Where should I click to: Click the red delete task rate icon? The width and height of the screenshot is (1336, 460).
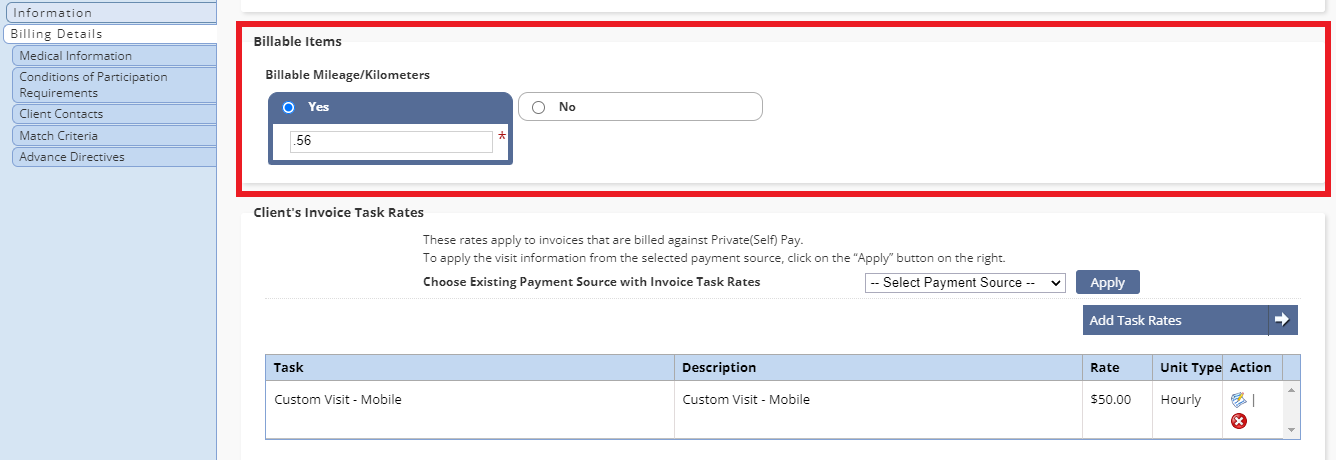pyautogui.click(x=1239, y=421)
